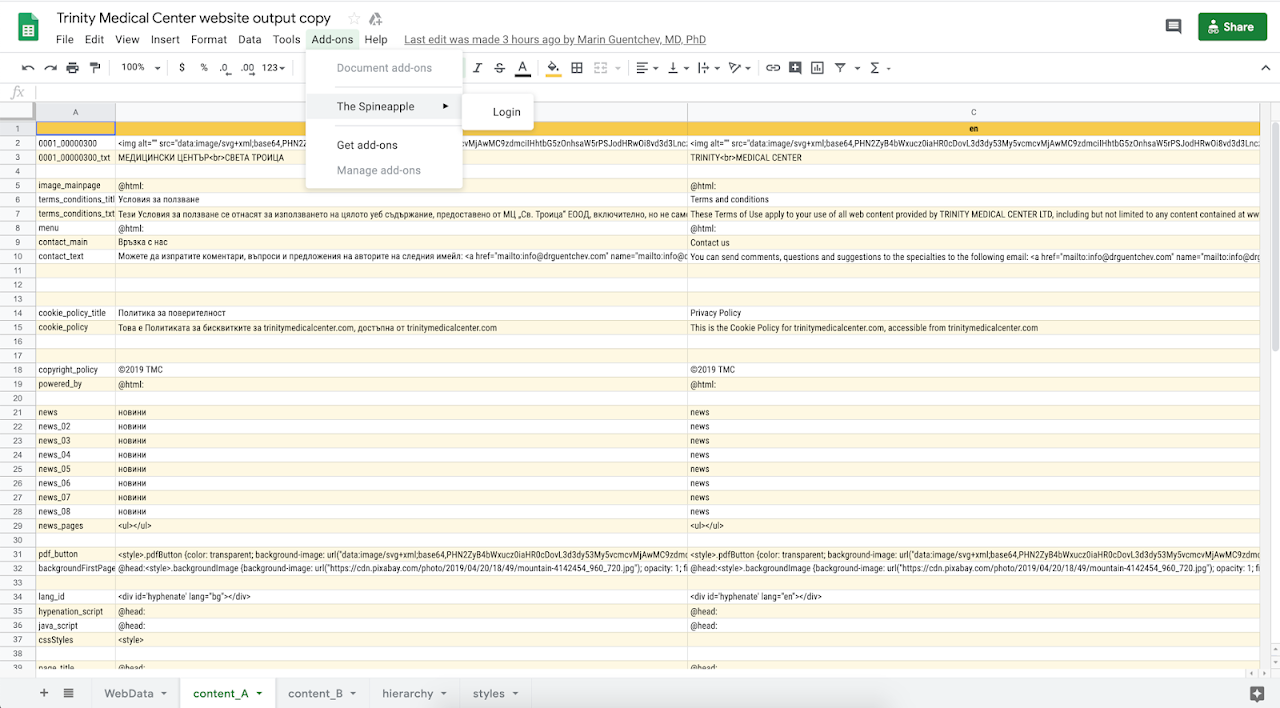This screenshot has height=708, width=1280.
Task: Select Get add-ons from the menu
Action: click(x=367, y=145)
